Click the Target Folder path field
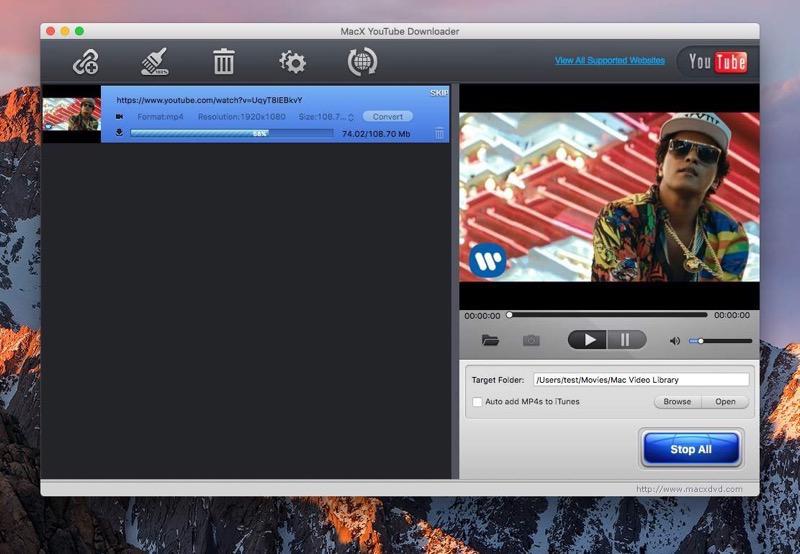The height and width of the screenshot is (554, 800). (x=641, y=380)
